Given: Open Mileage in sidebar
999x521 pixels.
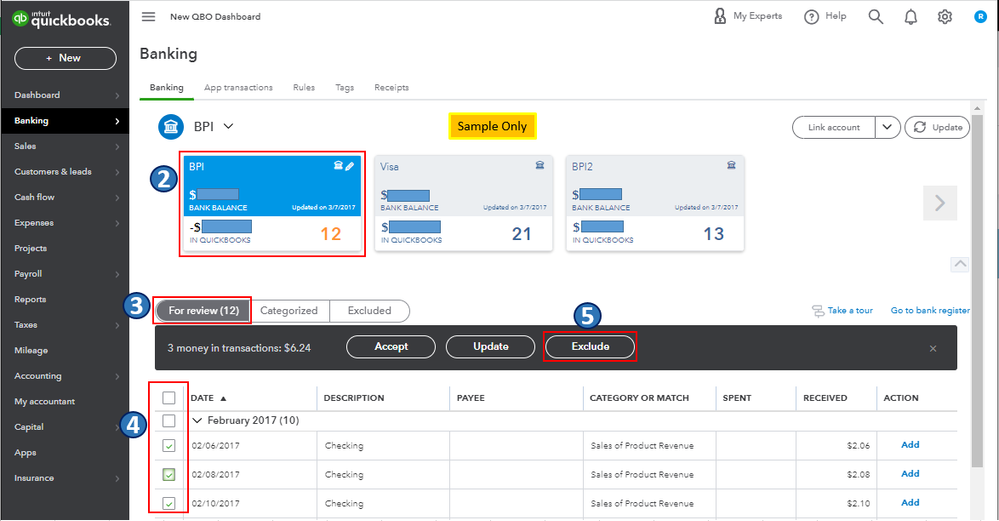Looking at the screenshot, I should pos(31,350).
